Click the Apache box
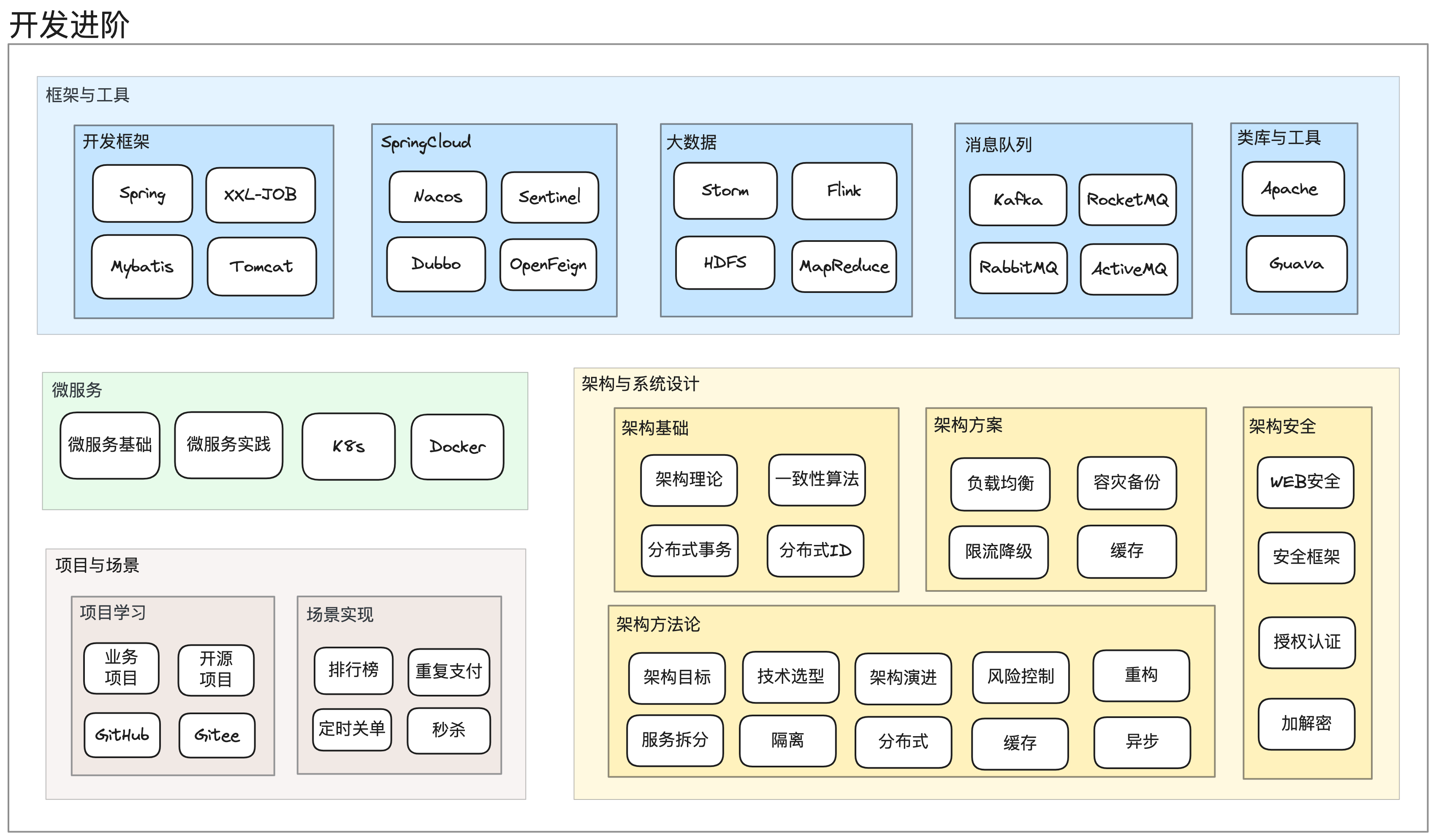 coord(1294,189)
